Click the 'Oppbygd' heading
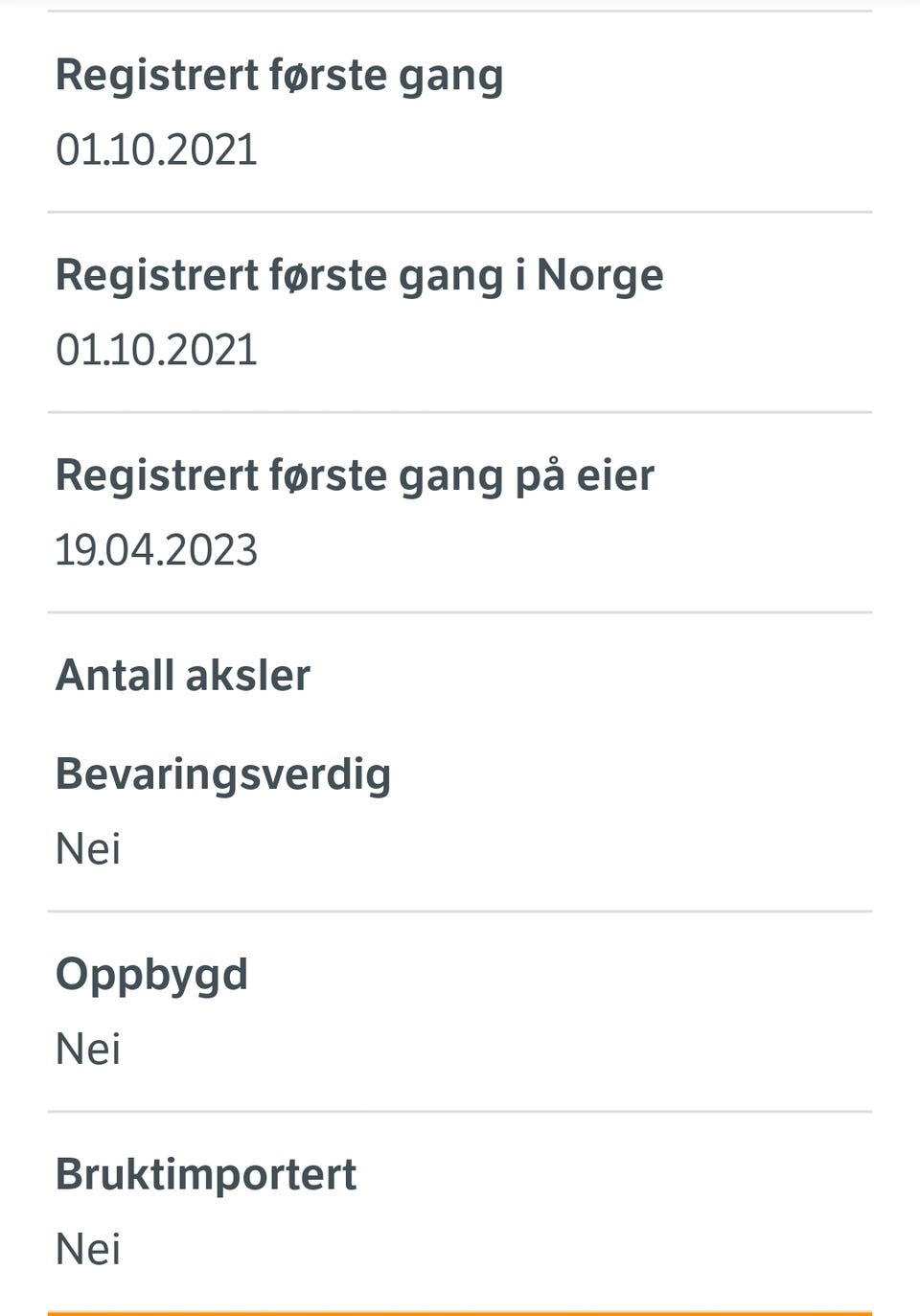The height and width of the screenshot is (1316, 920). click(151, 976)
